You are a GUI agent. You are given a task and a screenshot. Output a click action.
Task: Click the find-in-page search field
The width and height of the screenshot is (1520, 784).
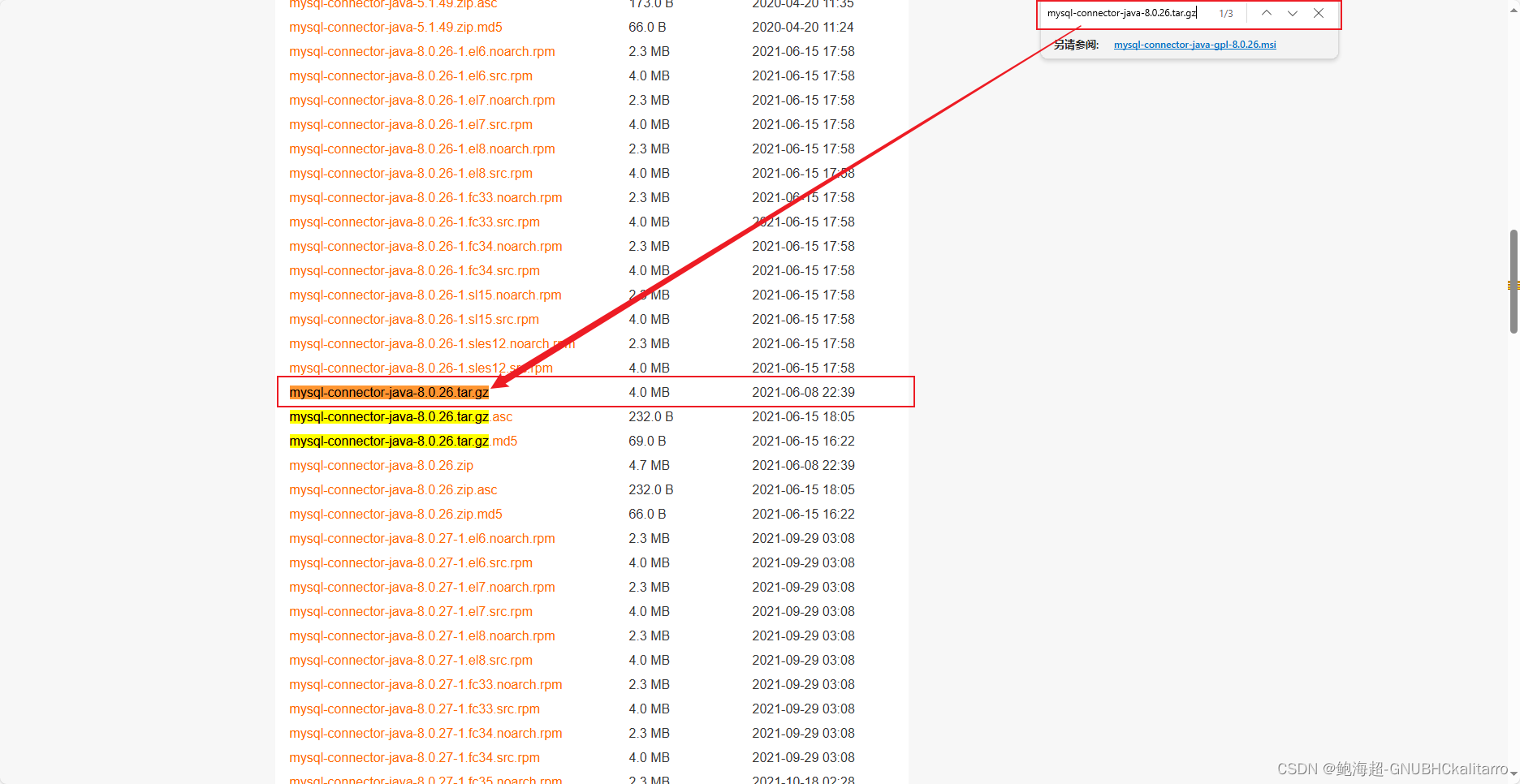tap(1122, 13)
